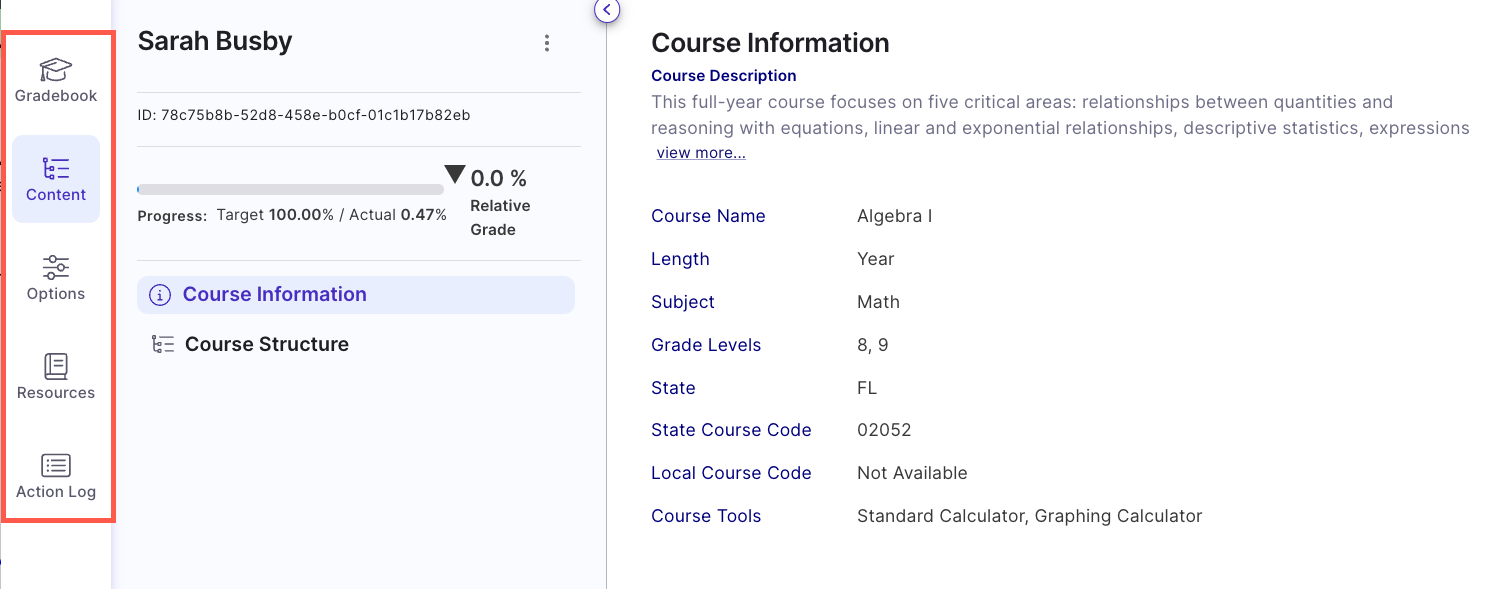Switch to the Course Structure tab
Viewport: 1510px width, 589px height.
tap(266, 343)
